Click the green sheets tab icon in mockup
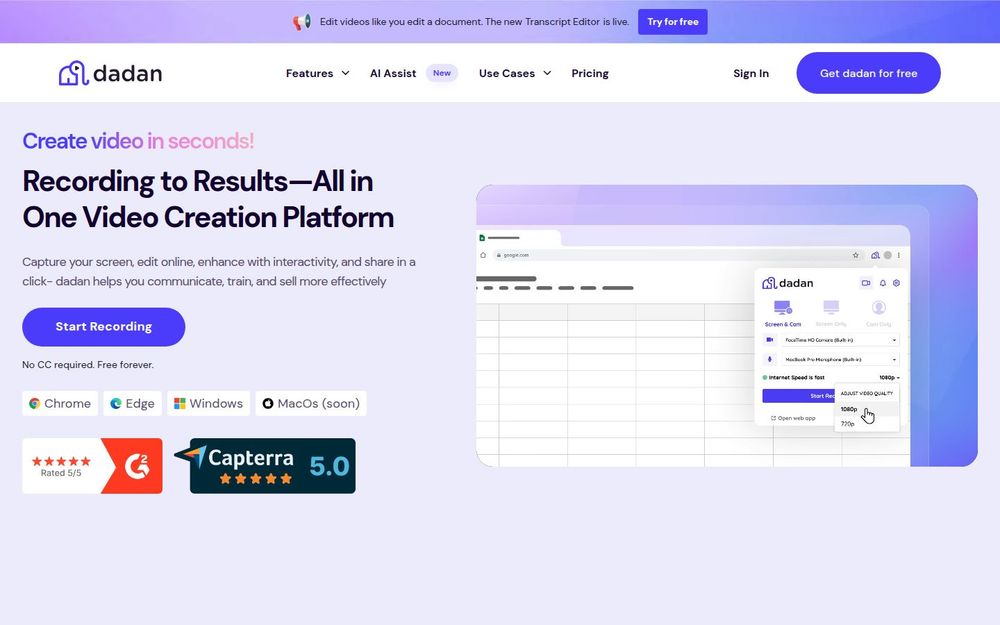Screen dimensions: 1000x625 482,238
